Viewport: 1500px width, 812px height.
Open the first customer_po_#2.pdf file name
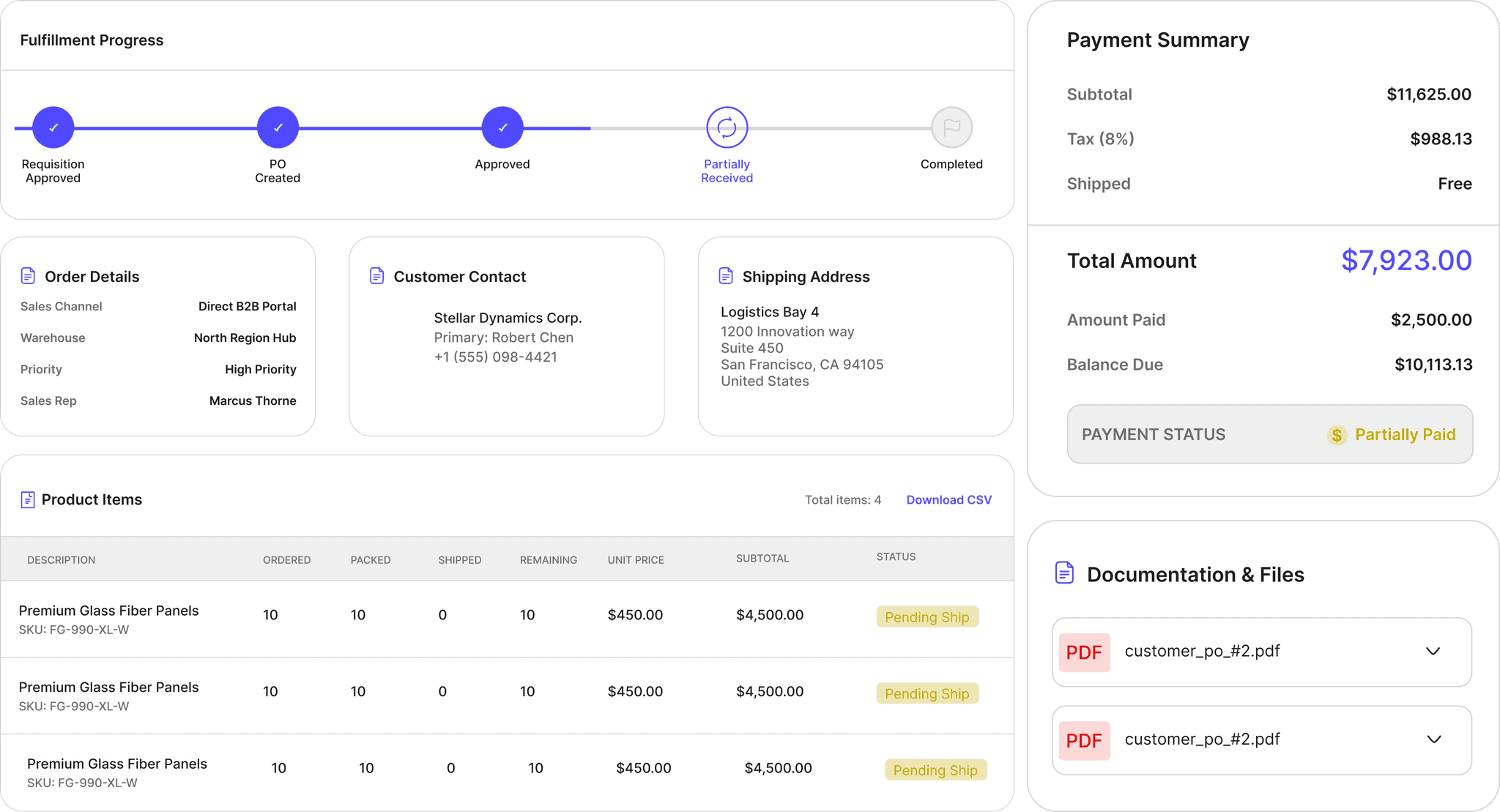pyautogui.click(x=1202, y=651)
